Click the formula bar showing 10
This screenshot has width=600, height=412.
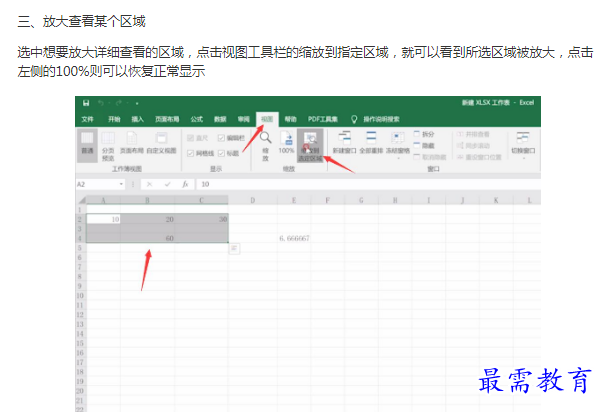coord(368,184)
